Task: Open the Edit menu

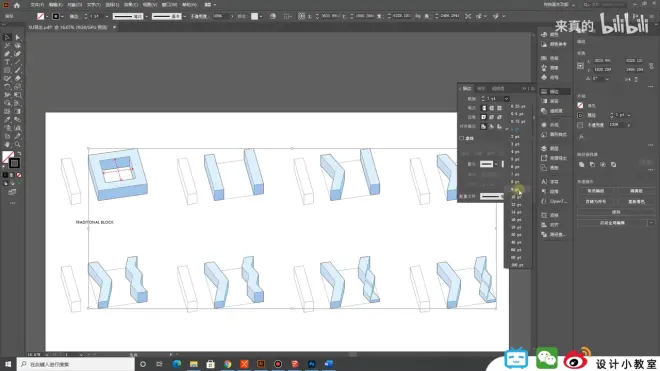Action: point(56,5)
